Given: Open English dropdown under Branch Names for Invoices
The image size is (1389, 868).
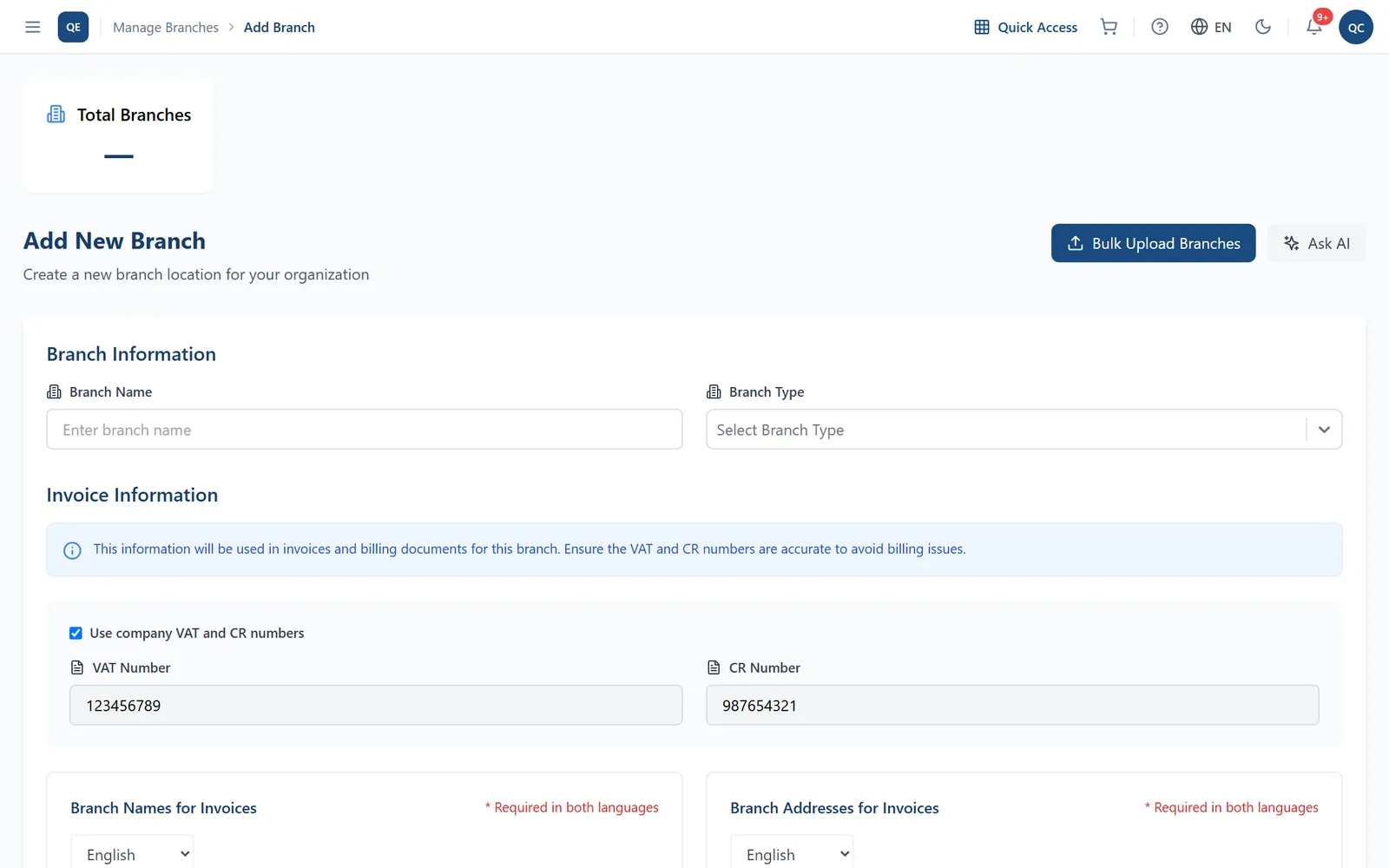Looking at the screenshot, I should (132, 854).
